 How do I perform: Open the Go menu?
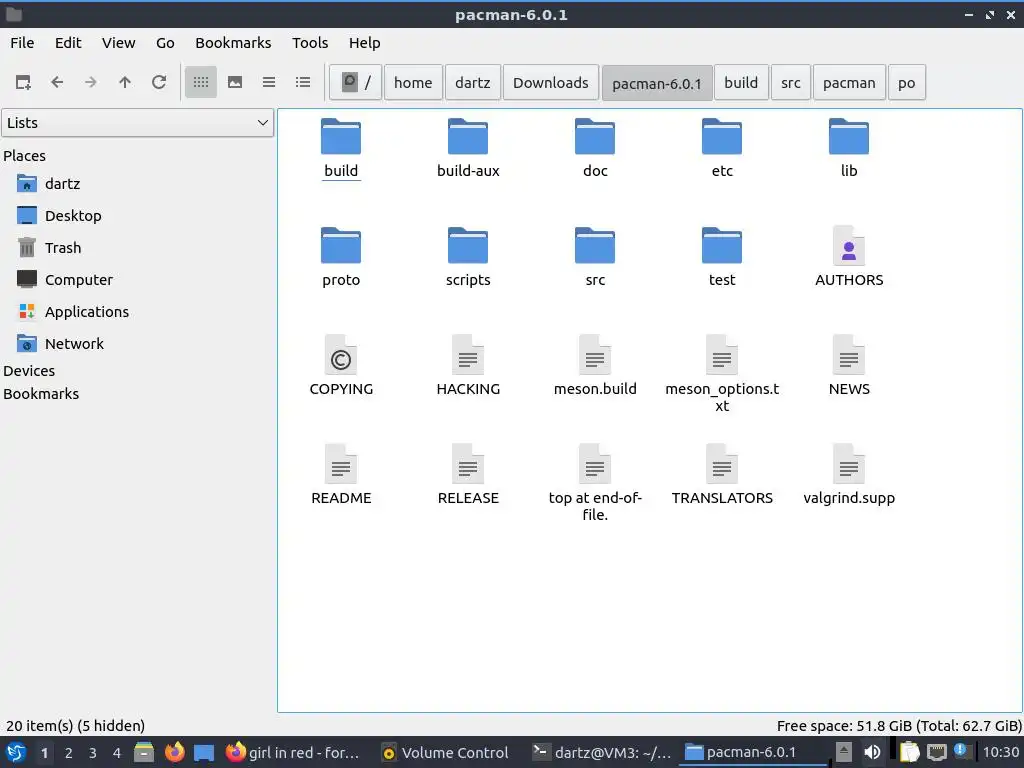[x=165, y=42]
